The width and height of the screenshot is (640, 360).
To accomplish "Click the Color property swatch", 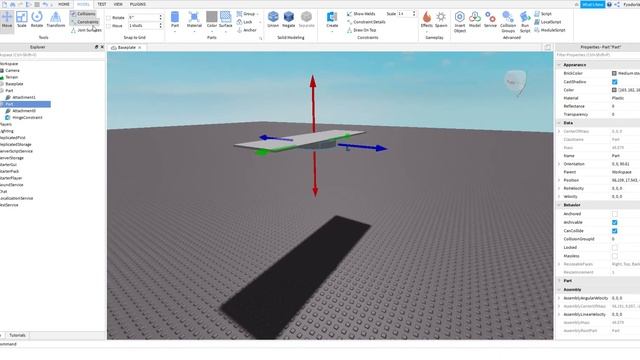I will (x=614, y=90).
